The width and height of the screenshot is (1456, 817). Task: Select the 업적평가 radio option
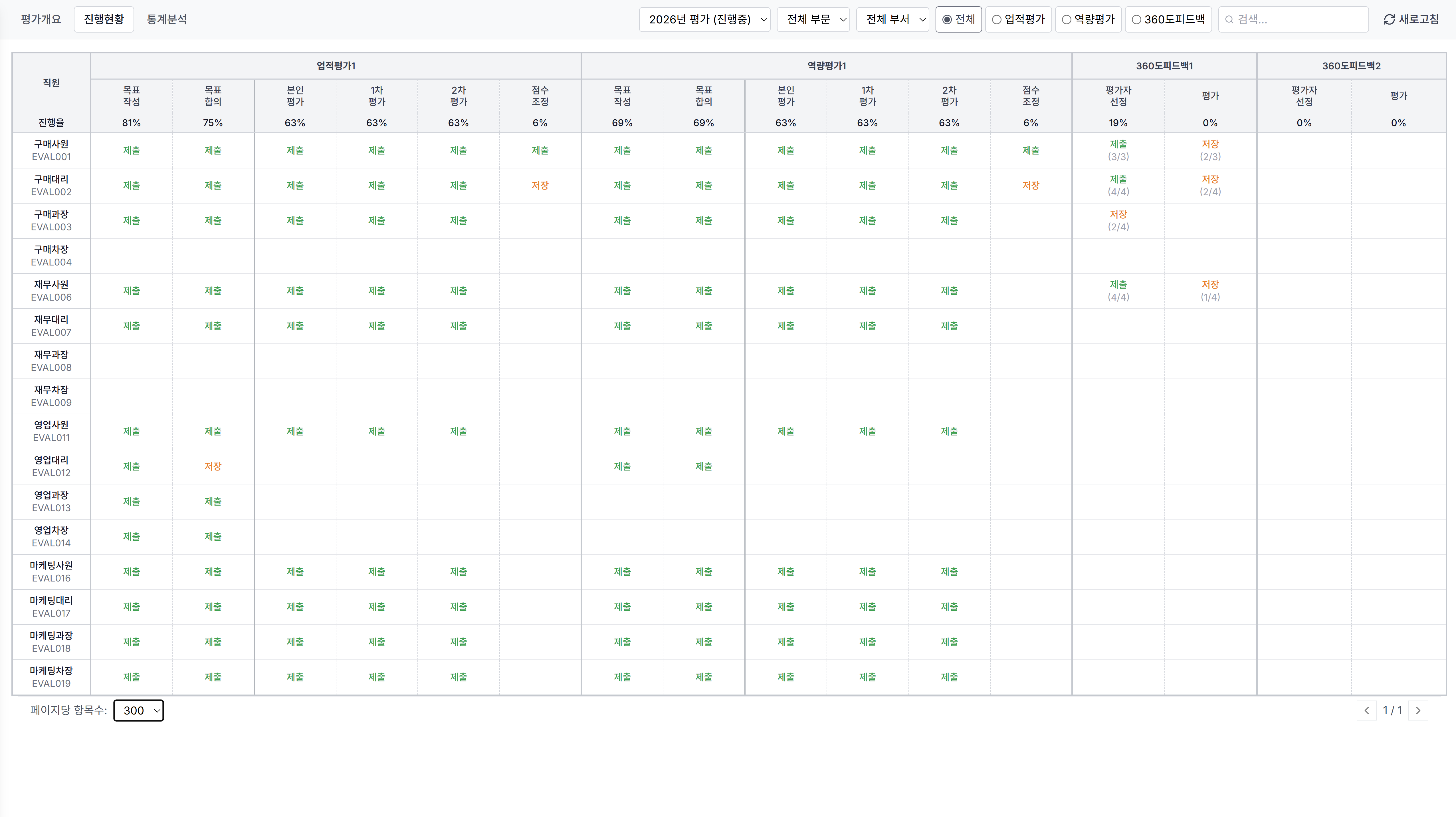[997, 19]
